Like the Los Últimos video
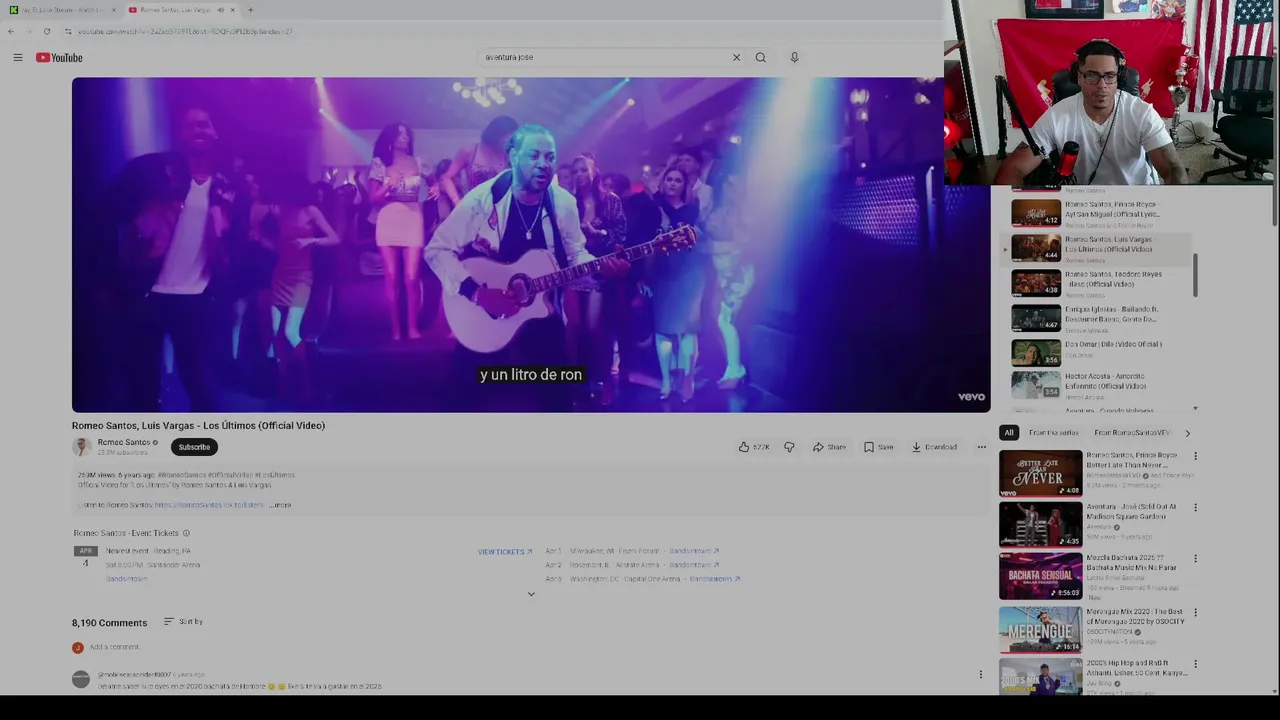Image resolution: width=1280 pixels, height=720 pixels. (754, 447)
